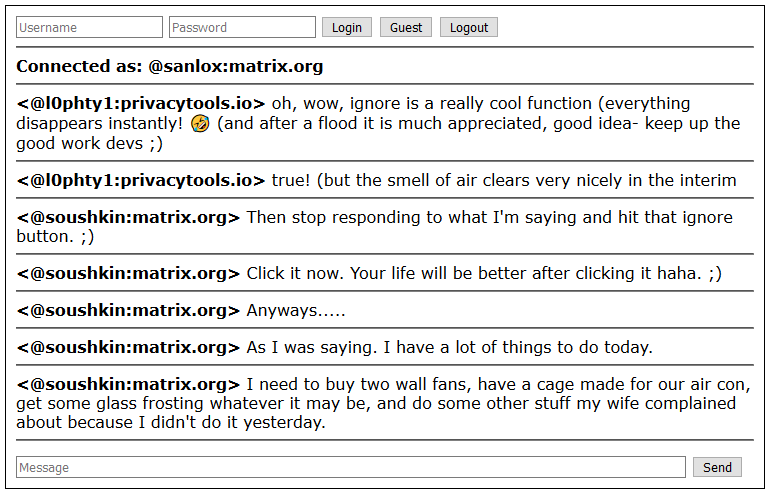Click the 'lot of things to do today' text
Screen dimensions: 770x494
point(449,347)
